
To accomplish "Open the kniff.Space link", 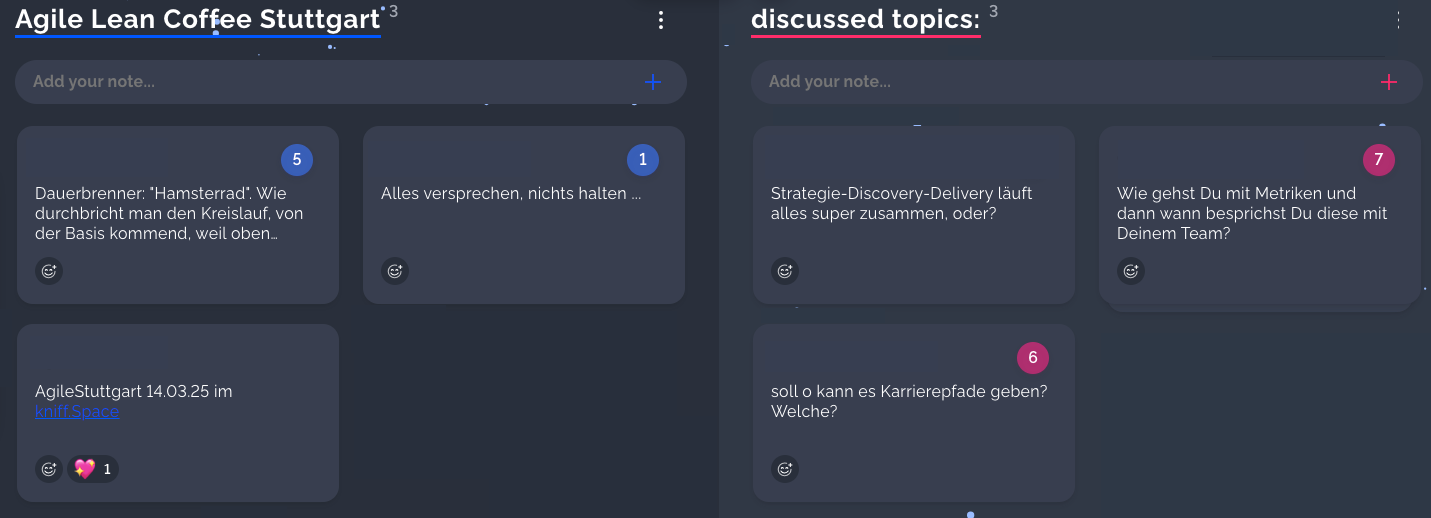I will pos(77,412).
